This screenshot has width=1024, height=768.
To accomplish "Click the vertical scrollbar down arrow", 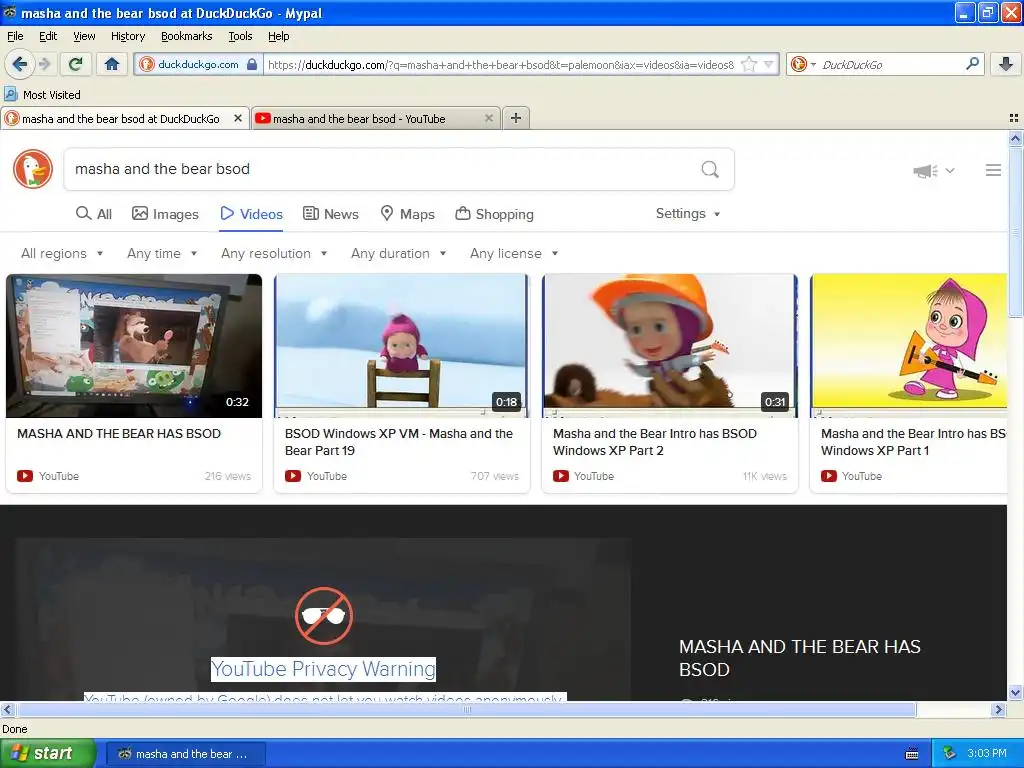I will click(1015, 692).
